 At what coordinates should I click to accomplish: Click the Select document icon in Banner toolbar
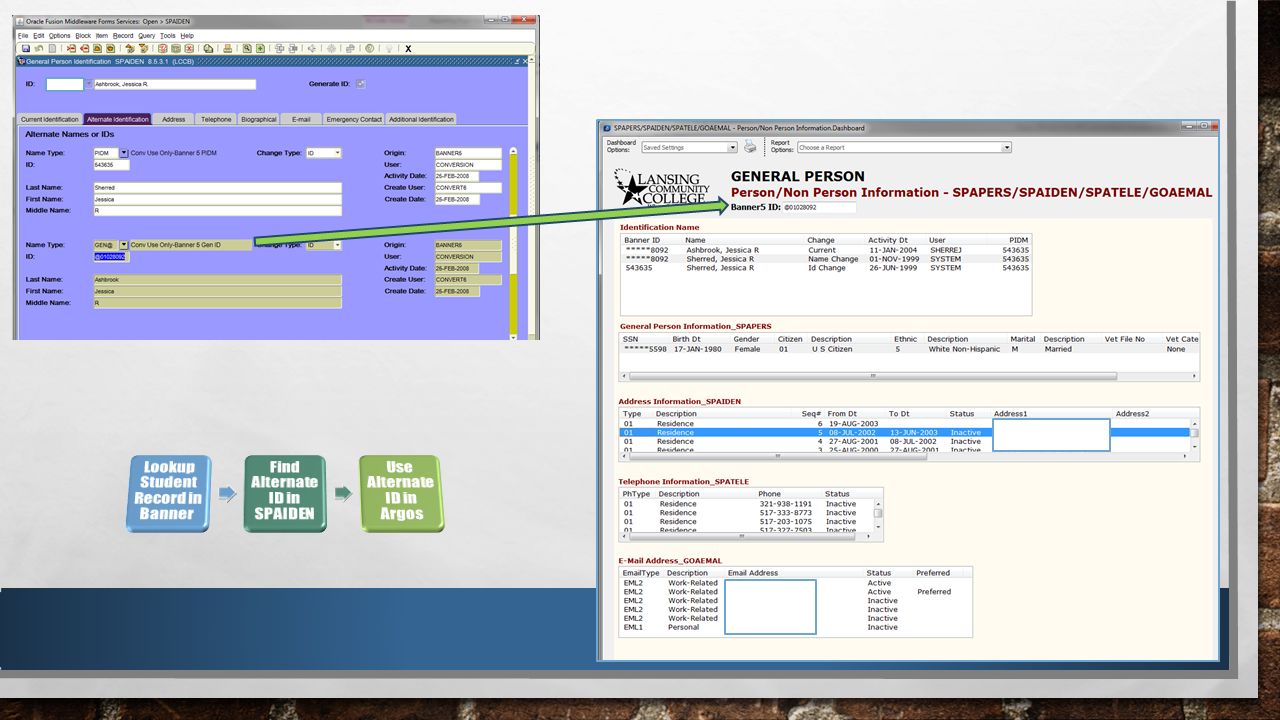coord(52,48)
